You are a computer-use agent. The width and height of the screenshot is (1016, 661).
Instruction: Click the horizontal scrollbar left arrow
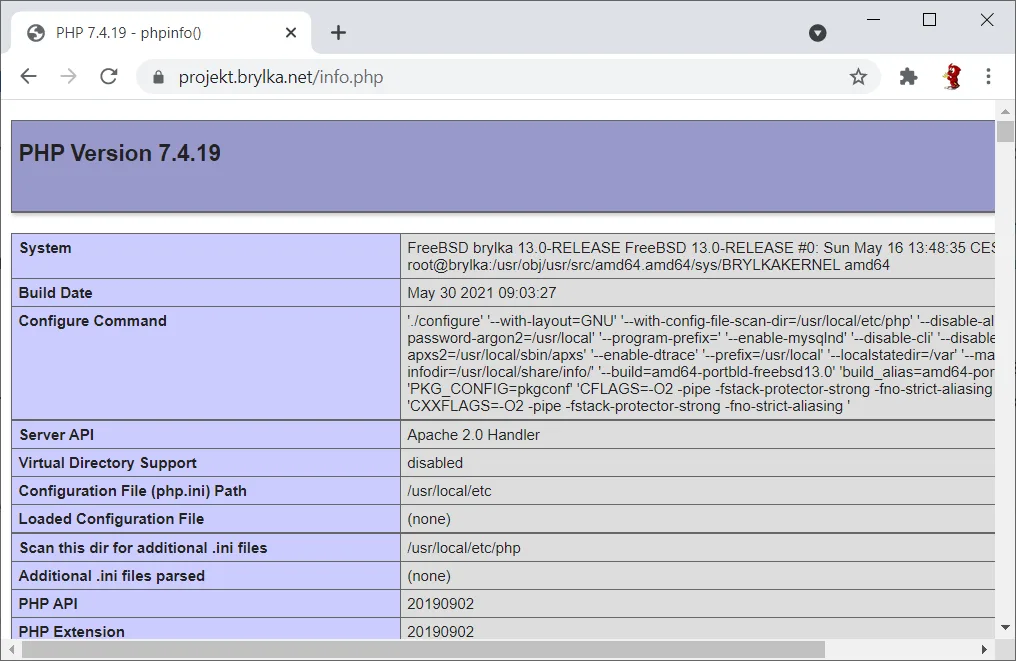click(x=12, y=649)
